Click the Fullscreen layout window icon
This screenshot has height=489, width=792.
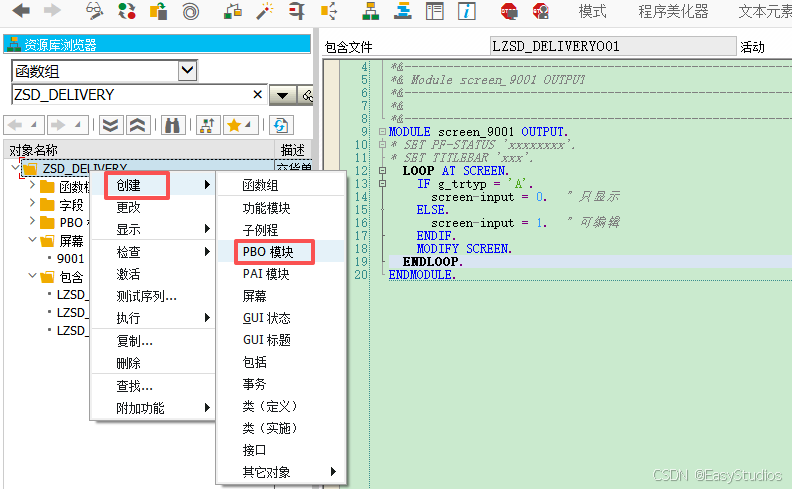click(434, 11)
